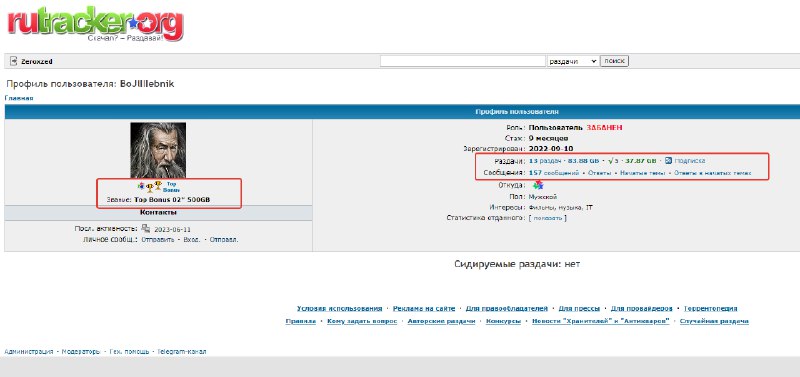Click the RSS subscription icon near Подписка

click(x=668, y=161)
